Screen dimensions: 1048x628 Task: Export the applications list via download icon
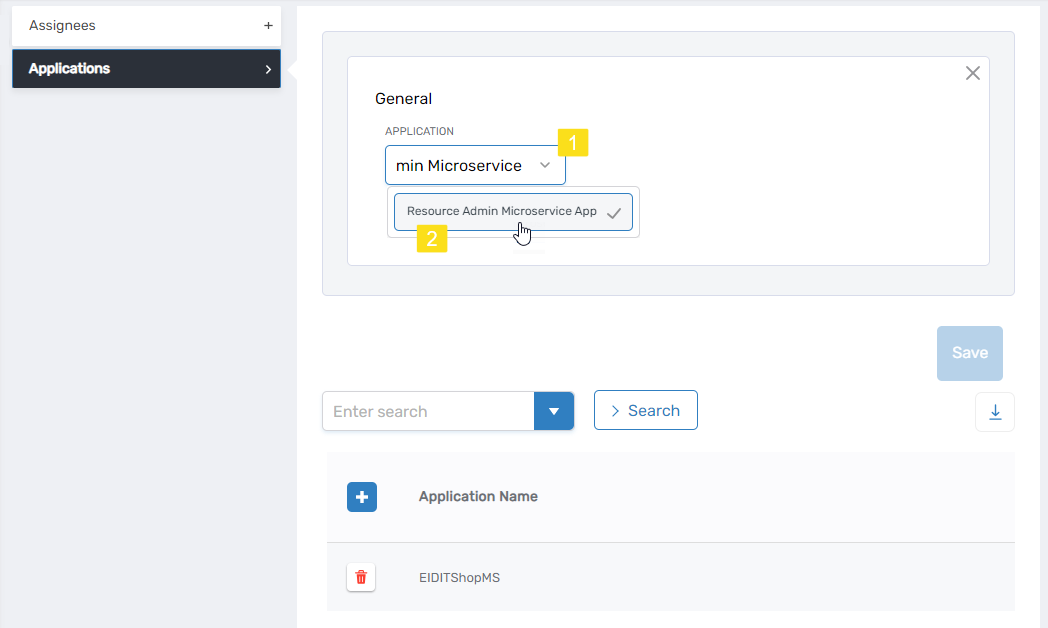(x=995, y=411)
